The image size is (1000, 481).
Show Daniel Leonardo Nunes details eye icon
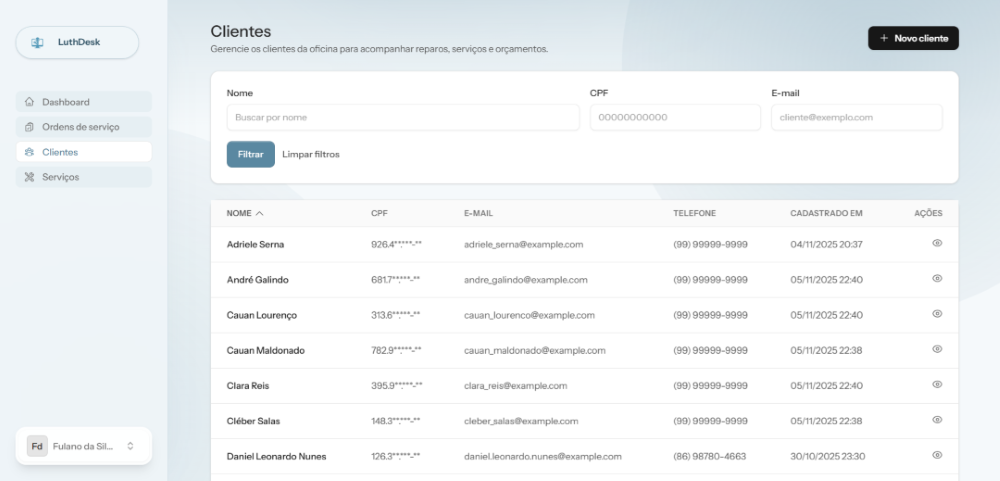point(937,455)
